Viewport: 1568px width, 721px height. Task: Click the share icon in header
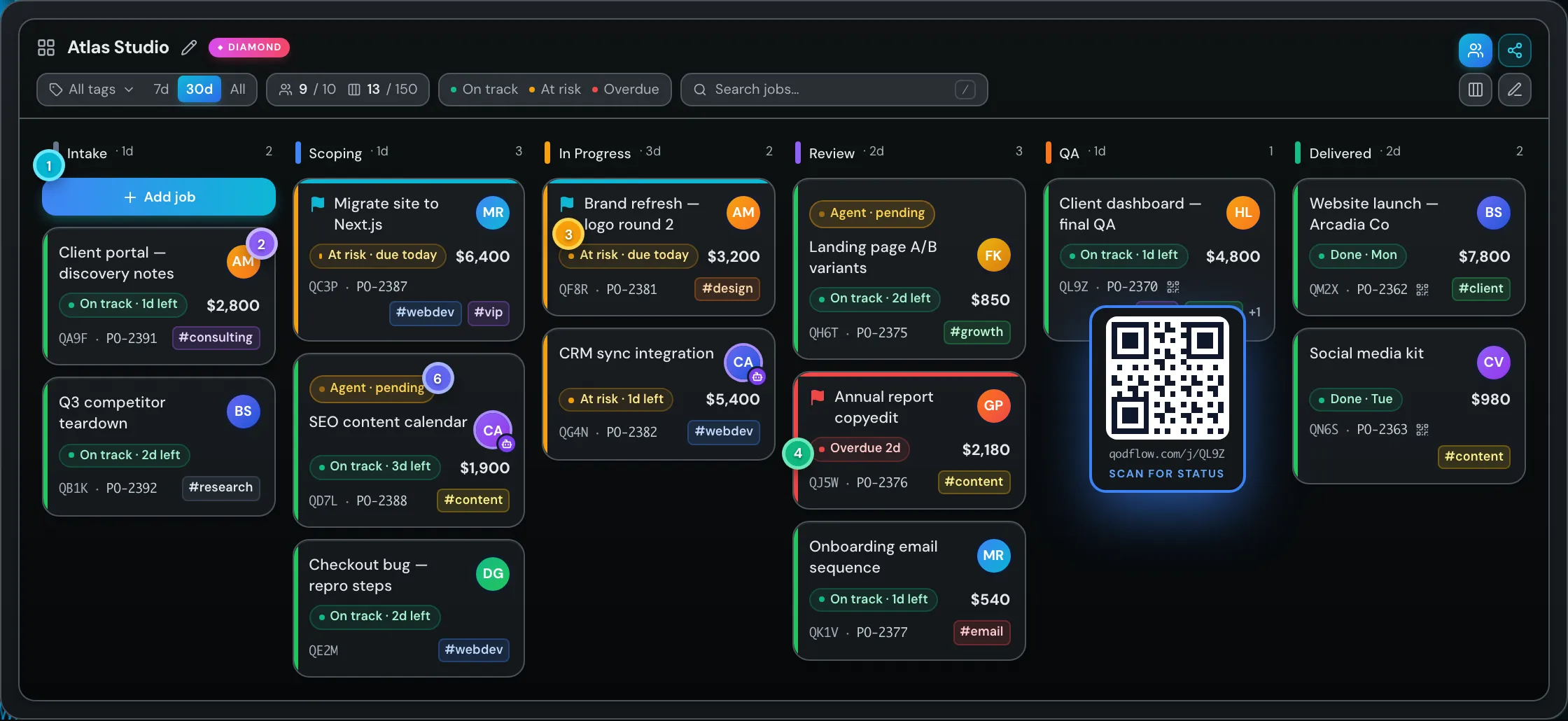(1514, 50)
